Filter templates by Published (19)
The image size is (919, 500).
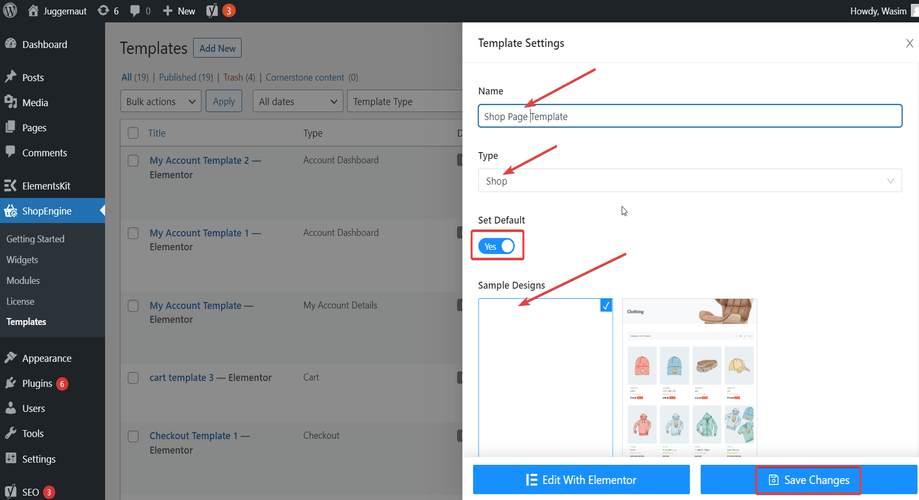pyautogui.click(x=186, y=77)
